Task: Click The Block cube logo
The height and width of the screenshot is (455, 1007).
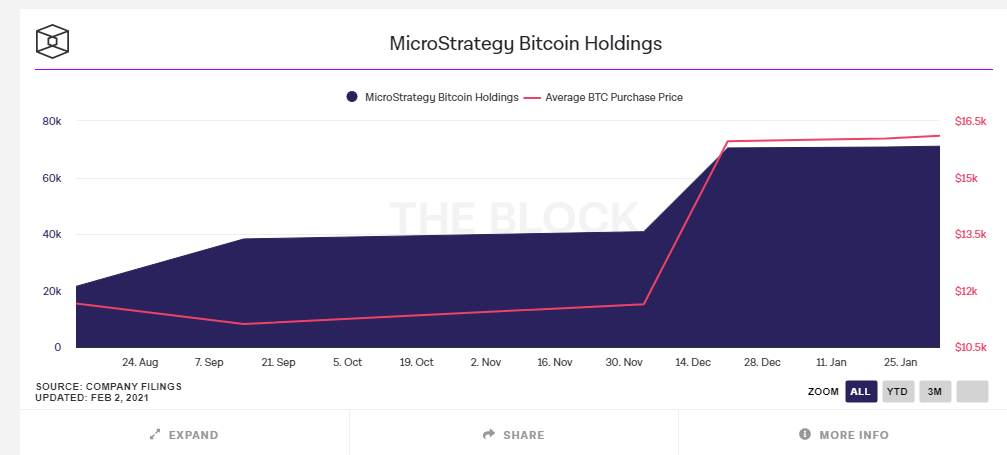Action: coord(52,41)
